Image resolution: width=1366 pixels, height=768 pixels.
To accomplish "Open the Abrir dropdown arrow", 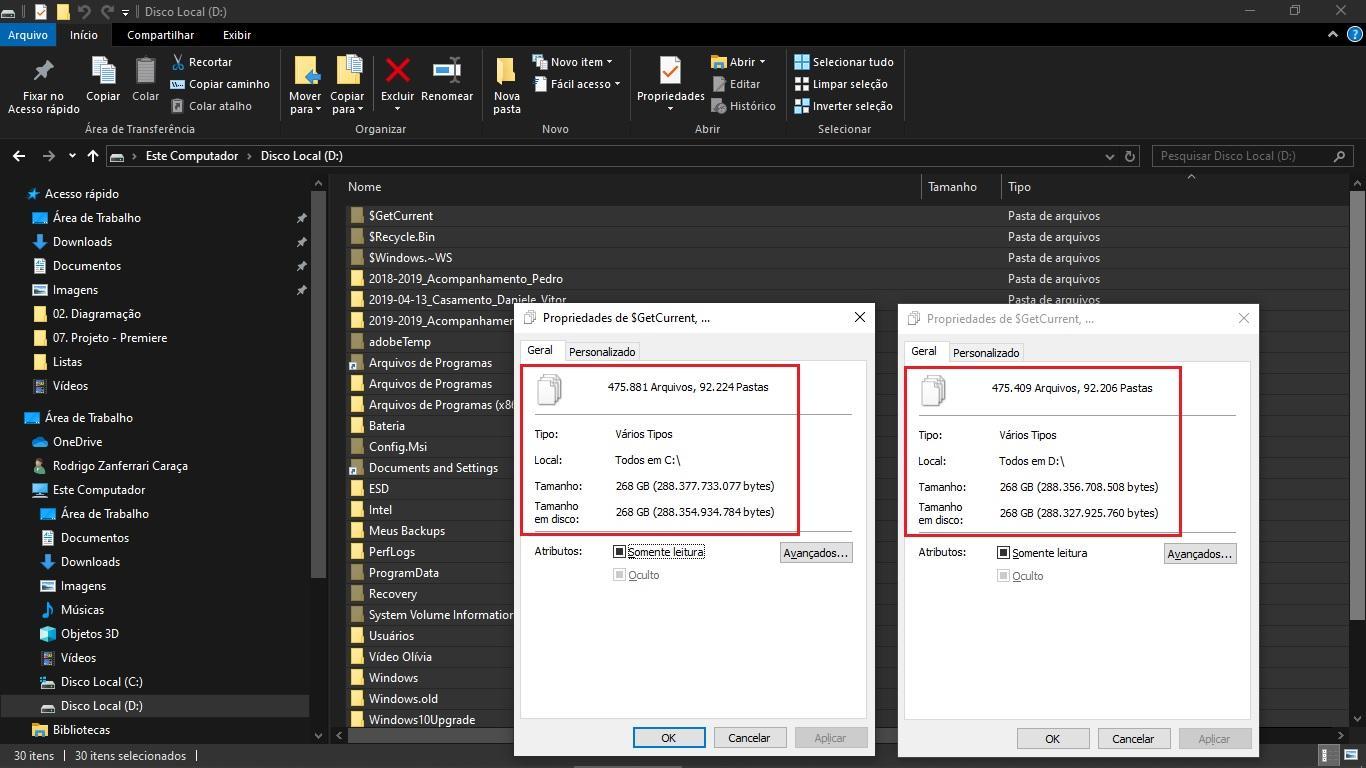I will tap(762, 62).
